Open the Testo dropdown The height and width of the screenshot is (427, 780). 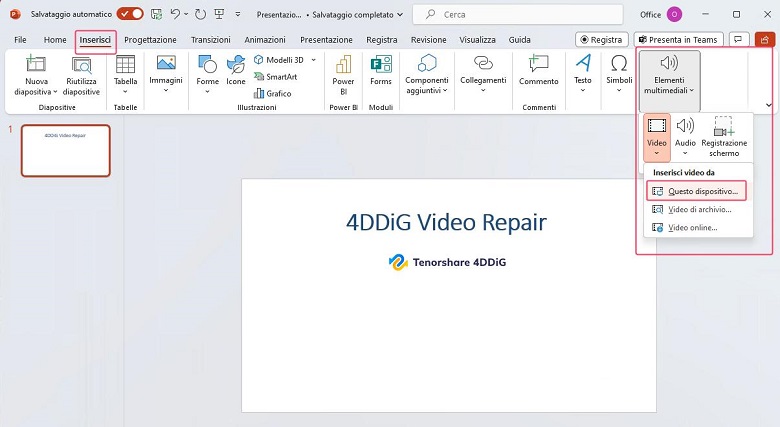[583, 75]
